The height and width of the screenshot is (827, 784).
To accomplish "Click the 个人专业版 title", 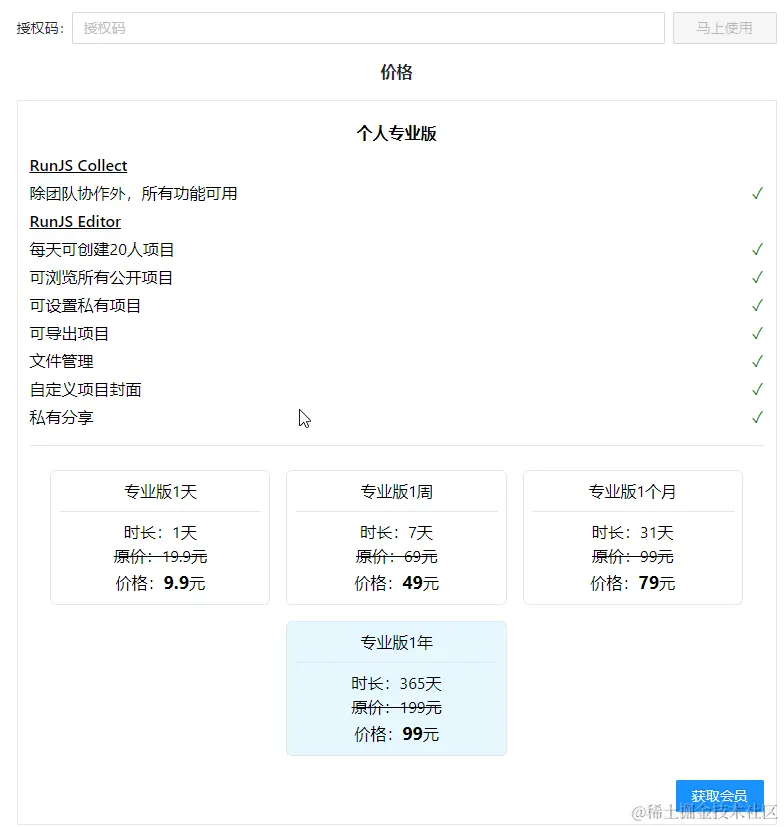I will pos(396,133).
